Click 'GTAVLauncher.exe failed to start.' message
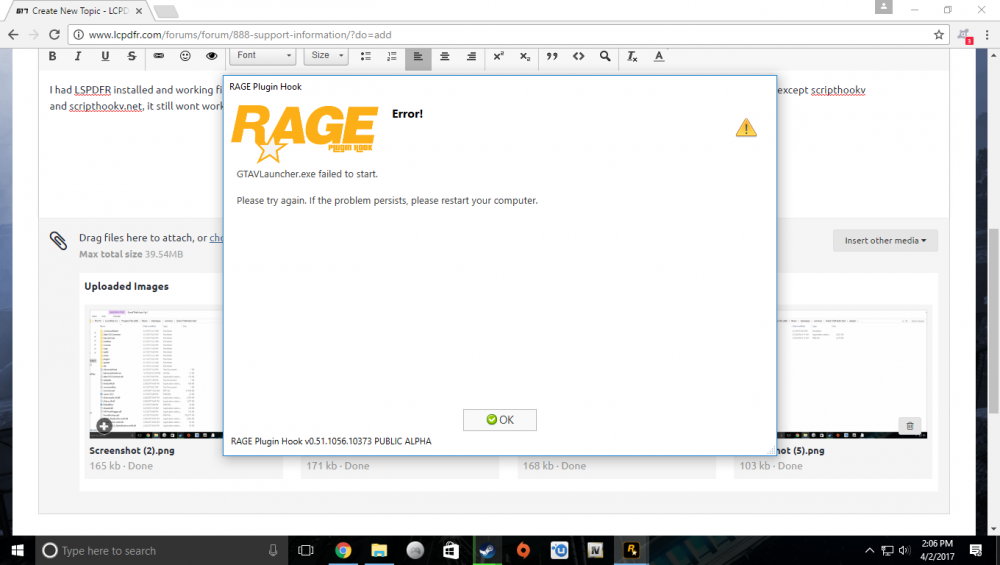 coord(307,173)
